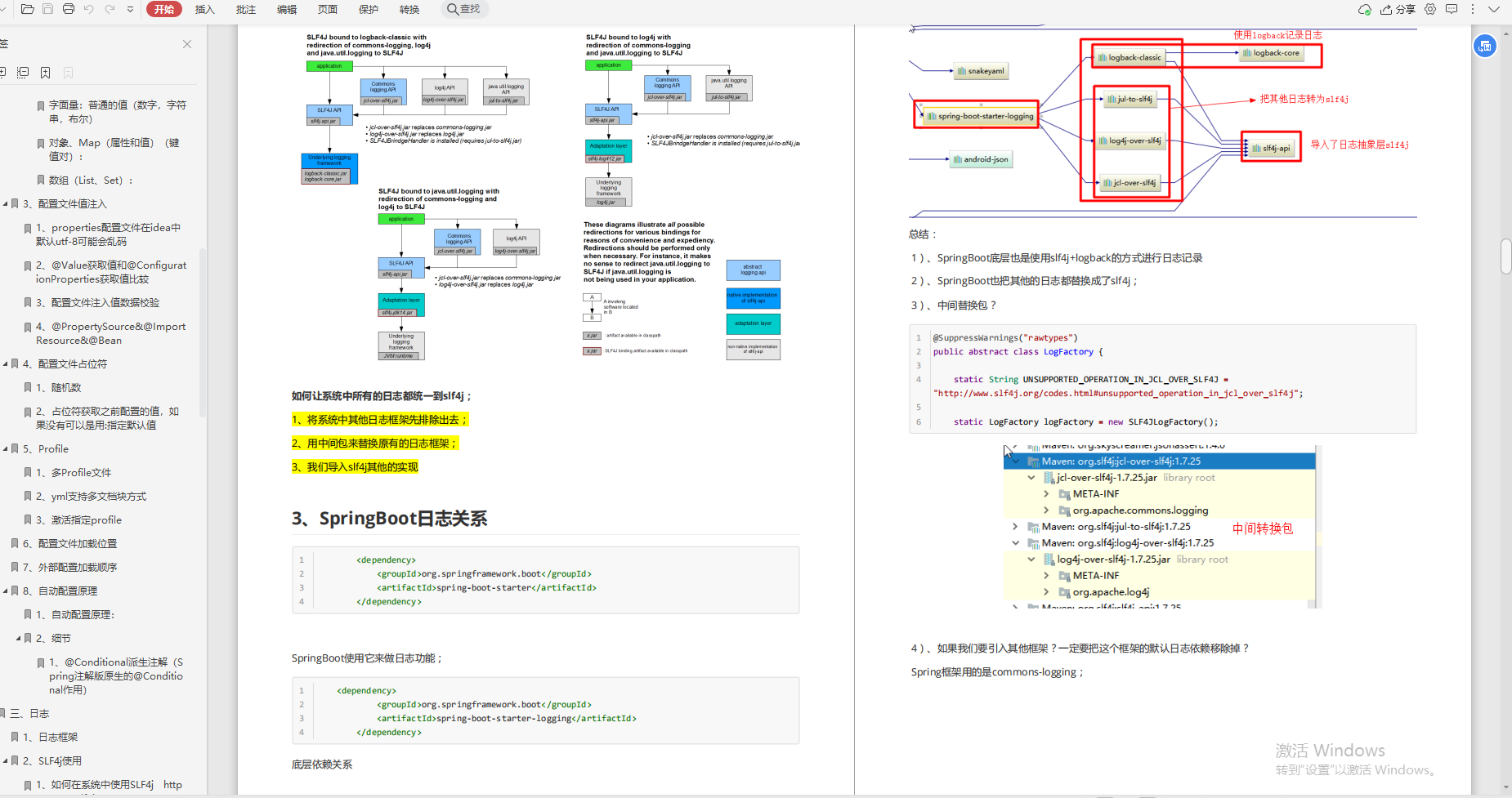Open the 插入 tab
The width and height of the screenshot is (1512, 798).
pos(205,9)
